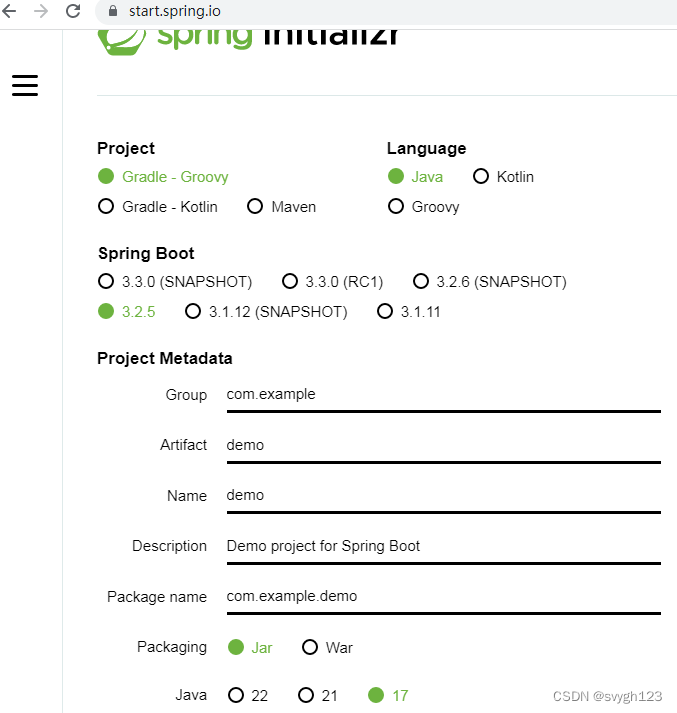Select Spring Boot 3.2.6 (SNAPSHOT)
This screenshot has width=677, height=713.
coord(490,281)
